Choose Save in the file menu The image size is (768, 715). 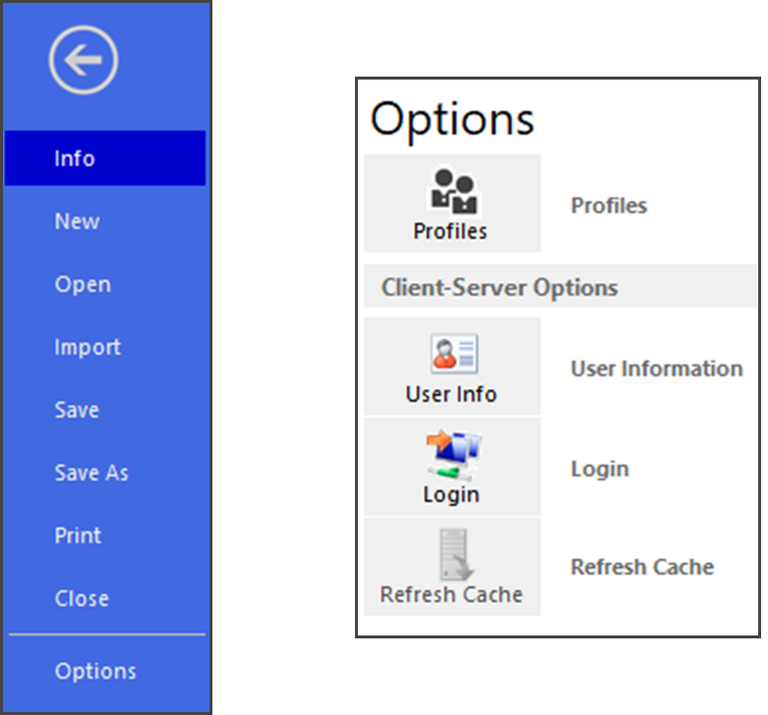click(x=77, y=410)
